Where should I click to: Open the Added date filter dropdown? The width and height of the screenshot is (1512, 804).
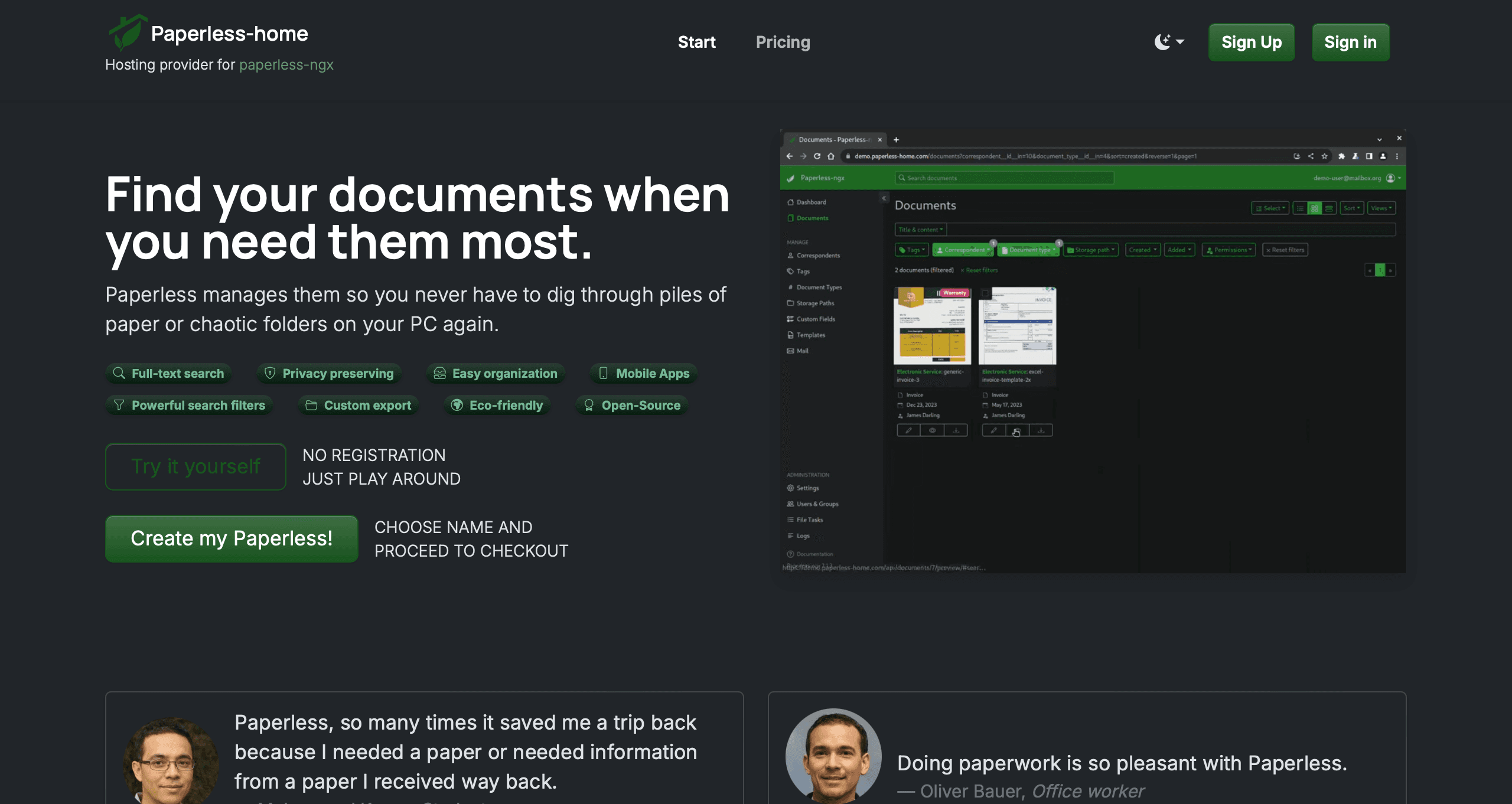1179,250
